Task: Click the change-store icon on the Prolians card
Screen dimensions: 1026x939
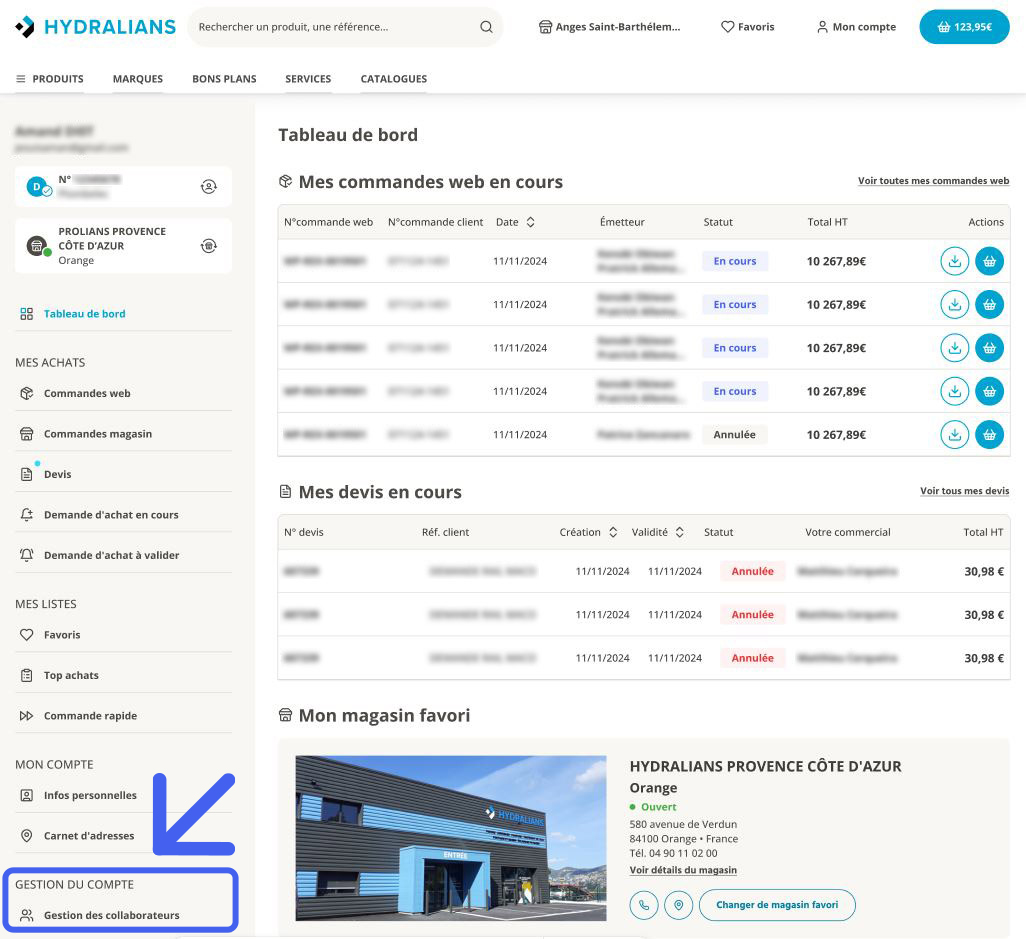Action: 208,246
